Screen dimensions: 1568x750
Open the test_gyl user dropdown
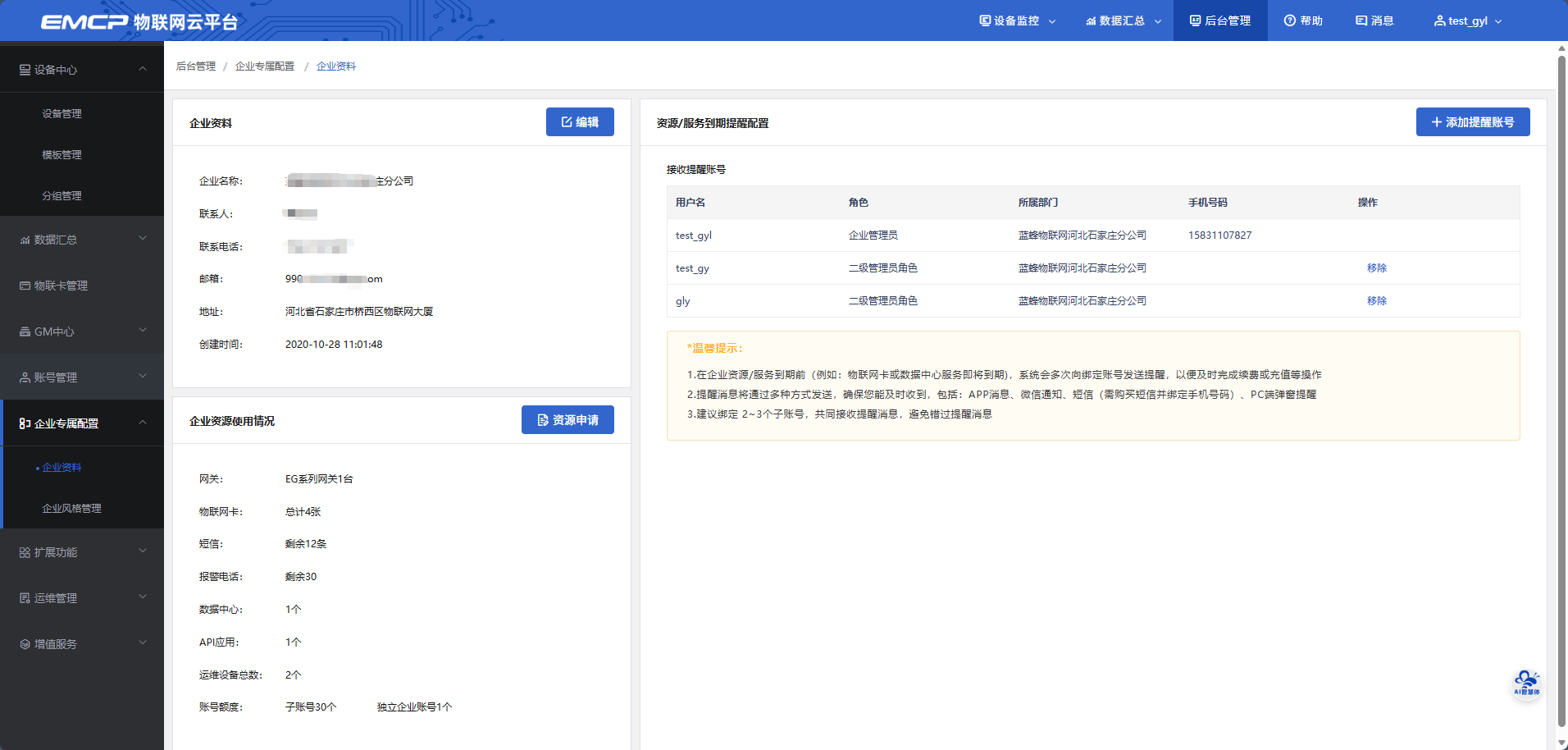[1468, 21]
